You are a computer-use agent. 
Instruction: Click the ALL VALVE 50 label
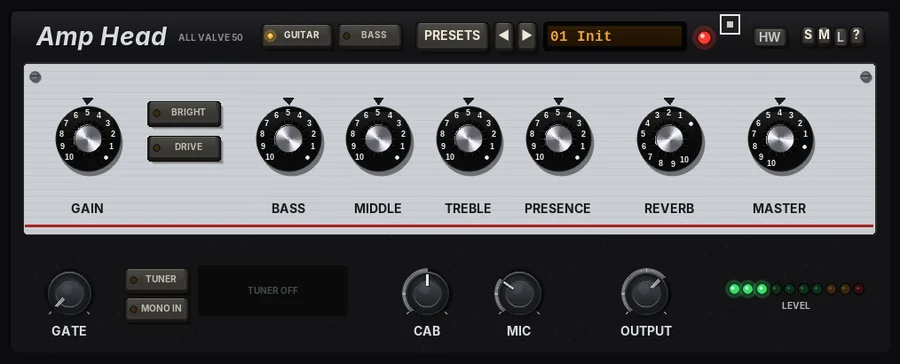coord(211,38)
